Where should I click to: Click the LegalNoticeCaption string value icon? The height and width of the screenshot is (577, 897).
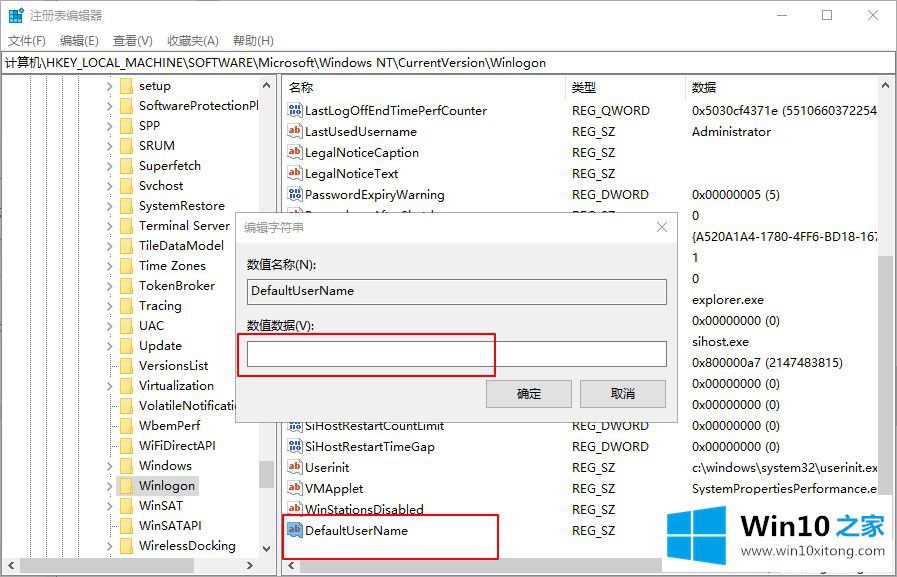(x=295, y=152)
